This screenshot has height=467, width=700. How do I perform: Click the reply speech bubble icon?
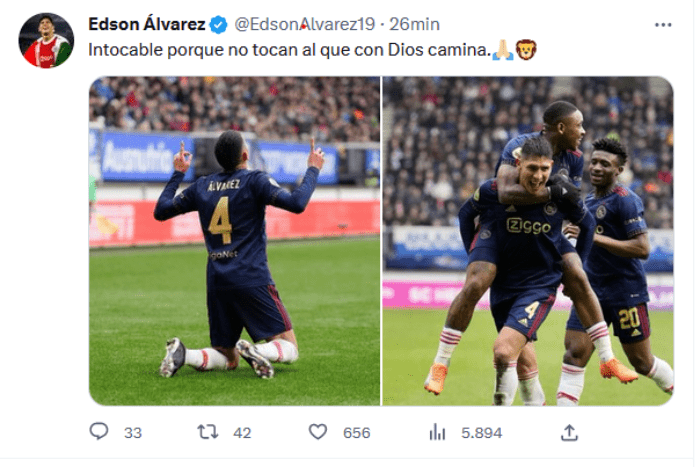pos(99,431)
